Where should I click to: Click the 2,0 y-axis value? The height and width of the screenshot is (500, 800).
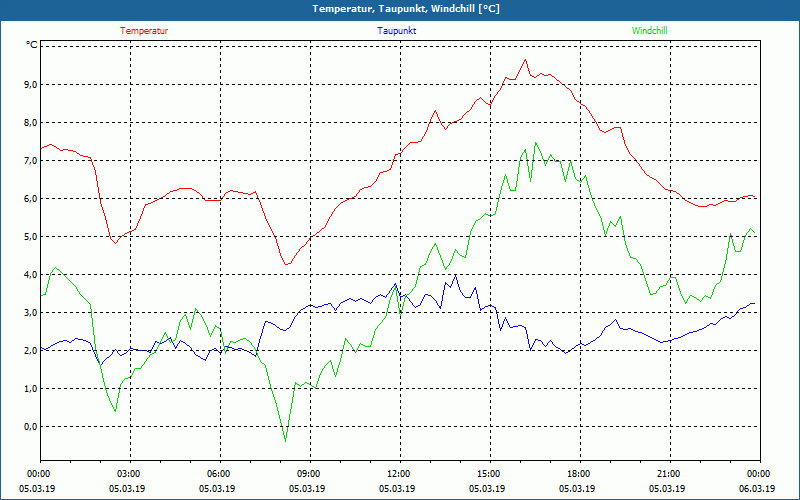click(x=32, y=351)
